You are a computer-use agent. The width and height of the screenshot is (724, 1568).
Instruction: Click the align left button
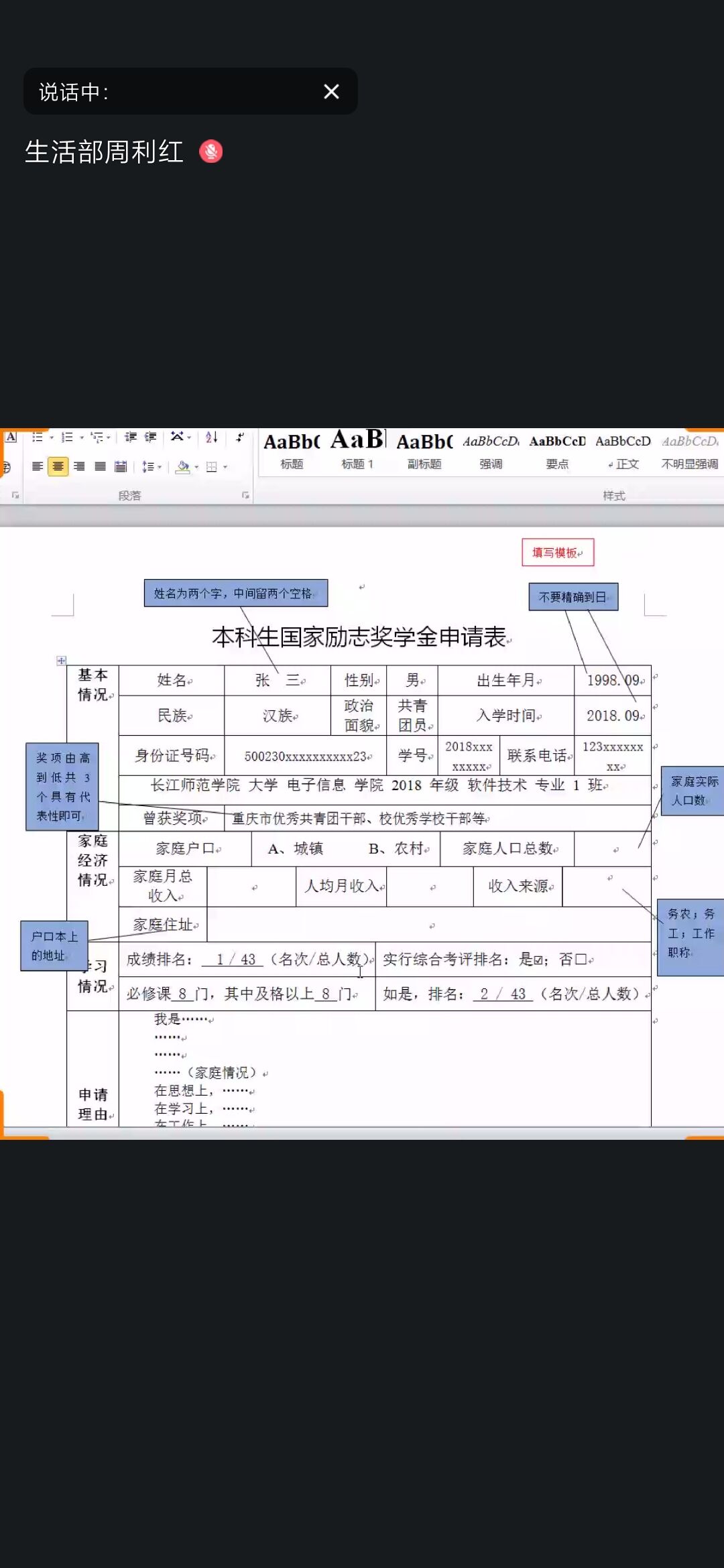click(x=38, y=466)
